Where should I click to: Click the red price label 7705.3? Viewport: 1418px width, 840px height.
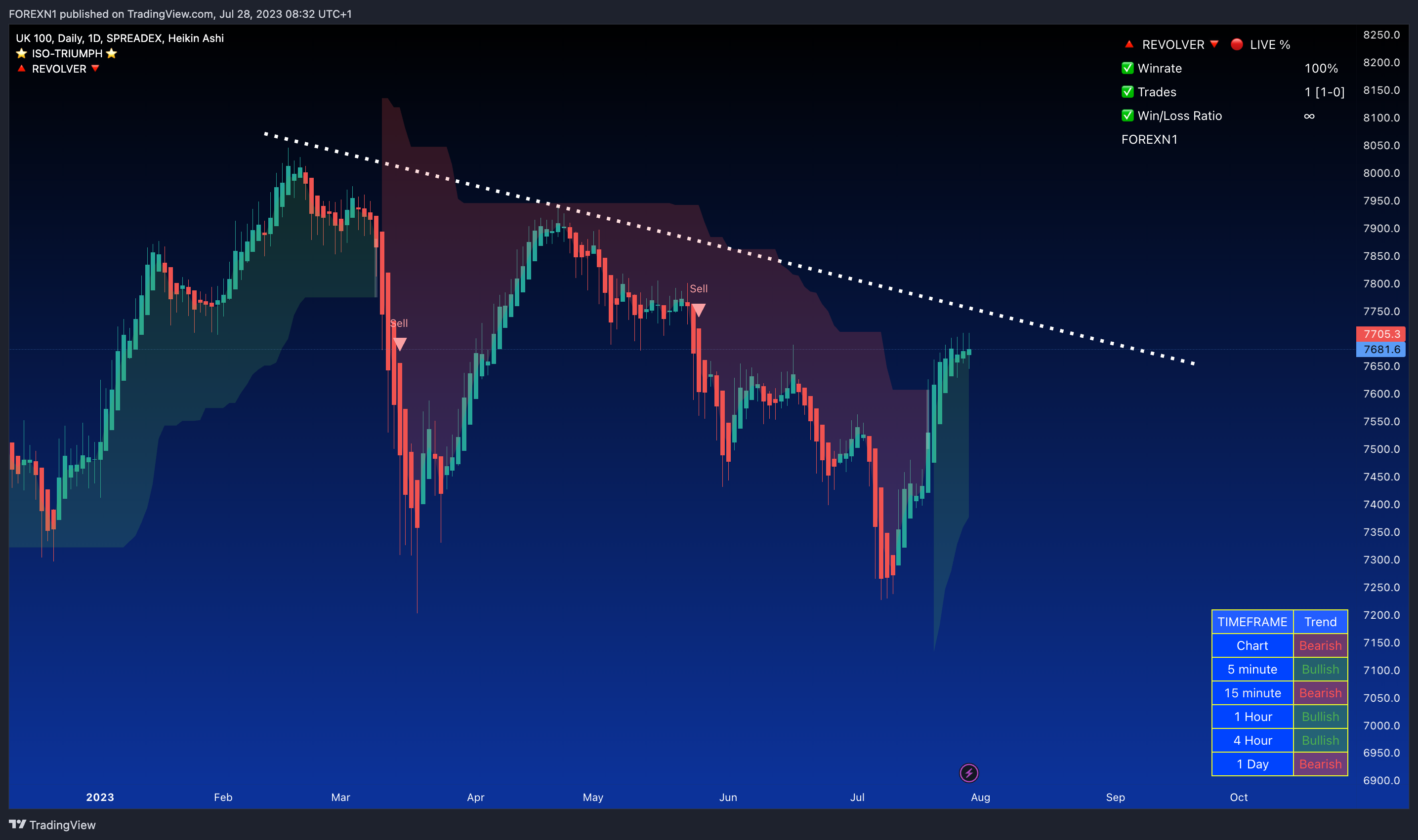pyautogui.click(x=1380, y=334)
